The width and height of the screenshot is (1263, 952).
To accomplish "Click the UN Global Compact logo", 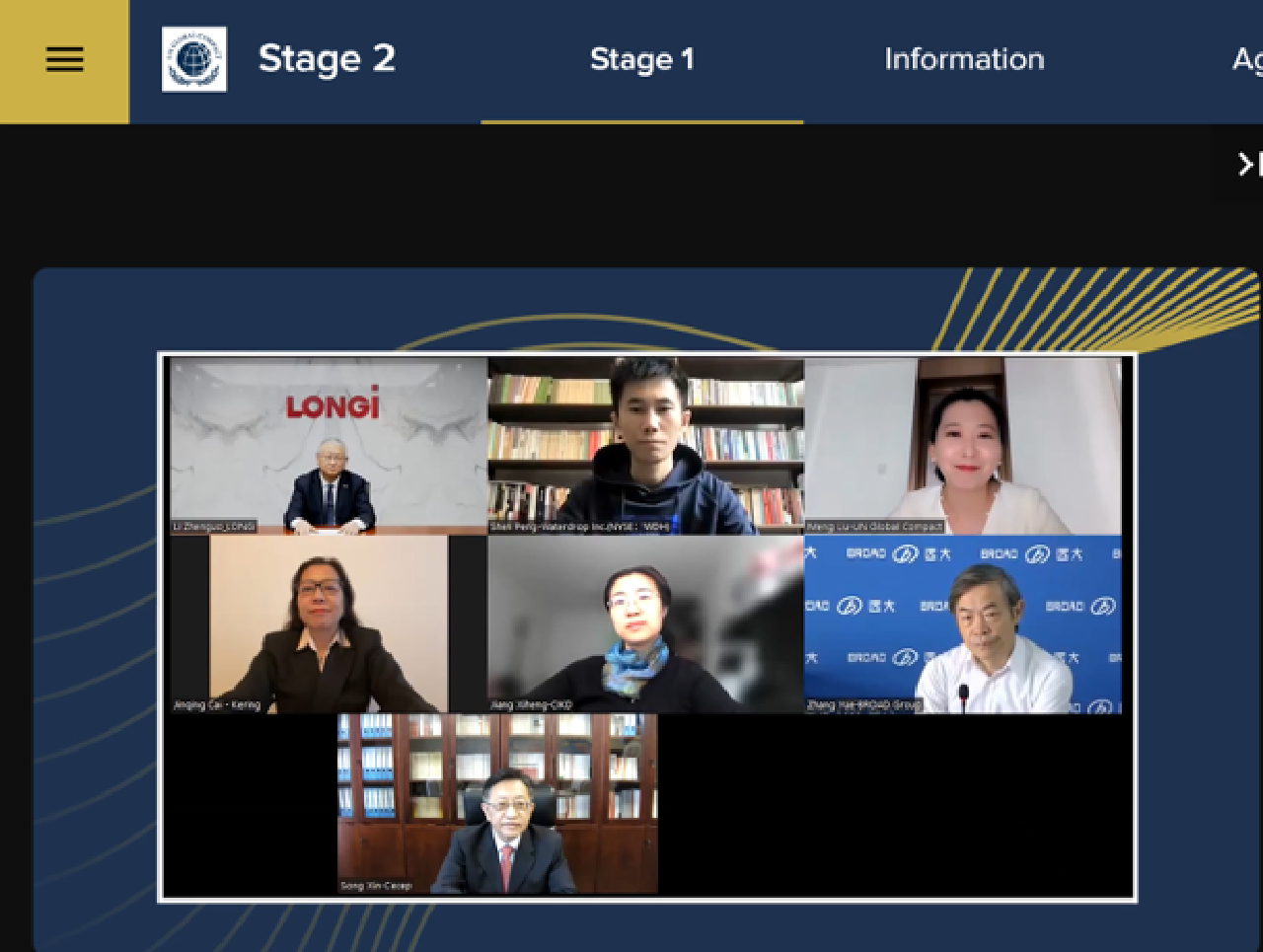I will point(194,59).
